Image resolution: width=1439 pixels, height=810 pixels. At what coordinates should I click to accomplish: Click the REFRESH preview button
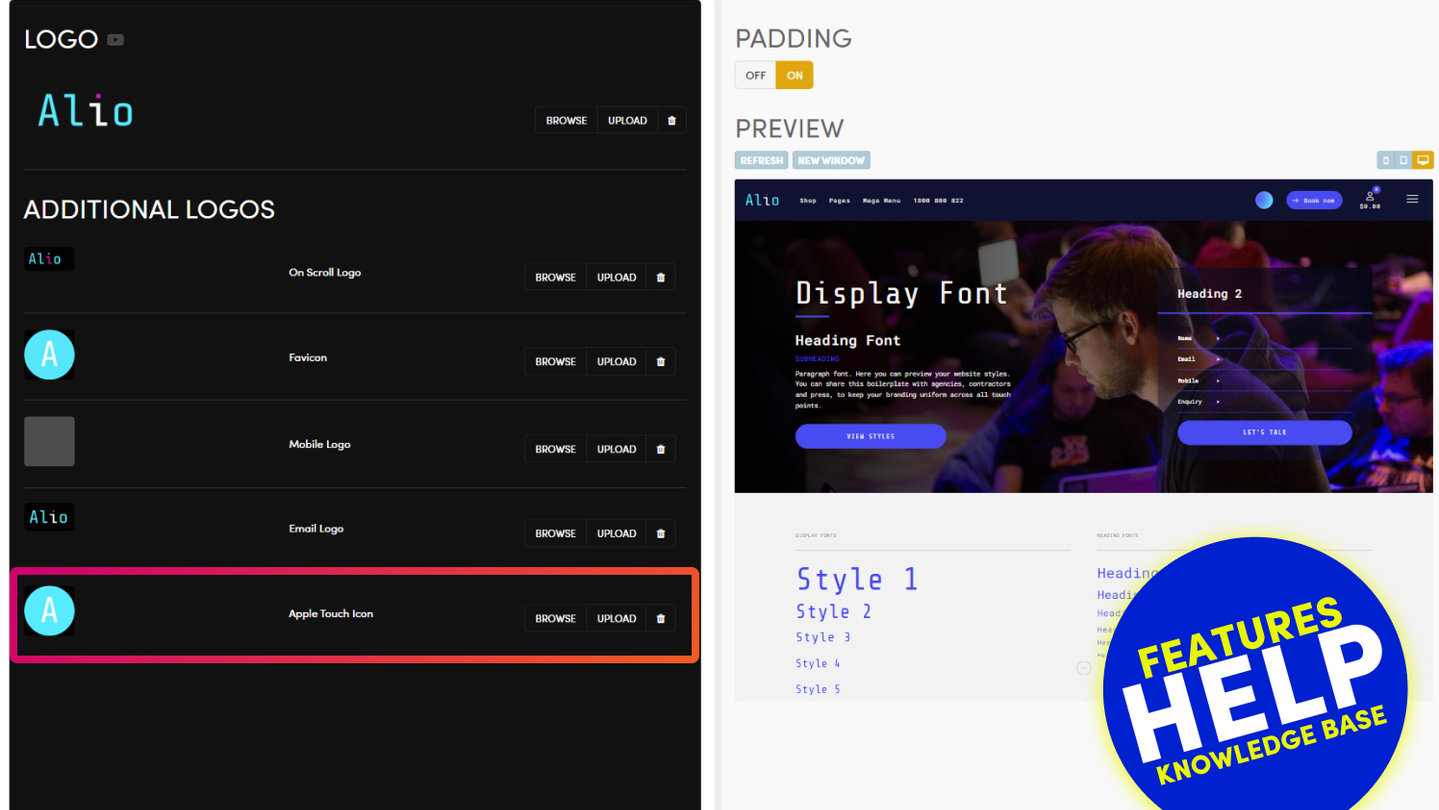click(x=762, y=160)
